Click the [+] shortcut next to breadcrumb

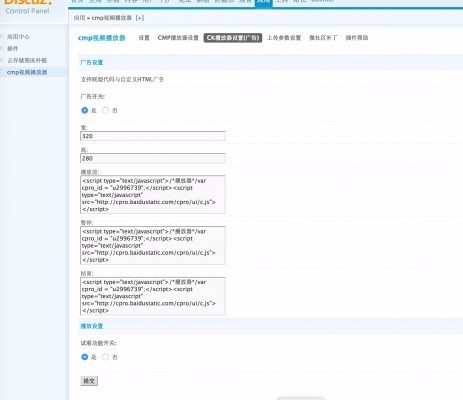pos(140,18)
